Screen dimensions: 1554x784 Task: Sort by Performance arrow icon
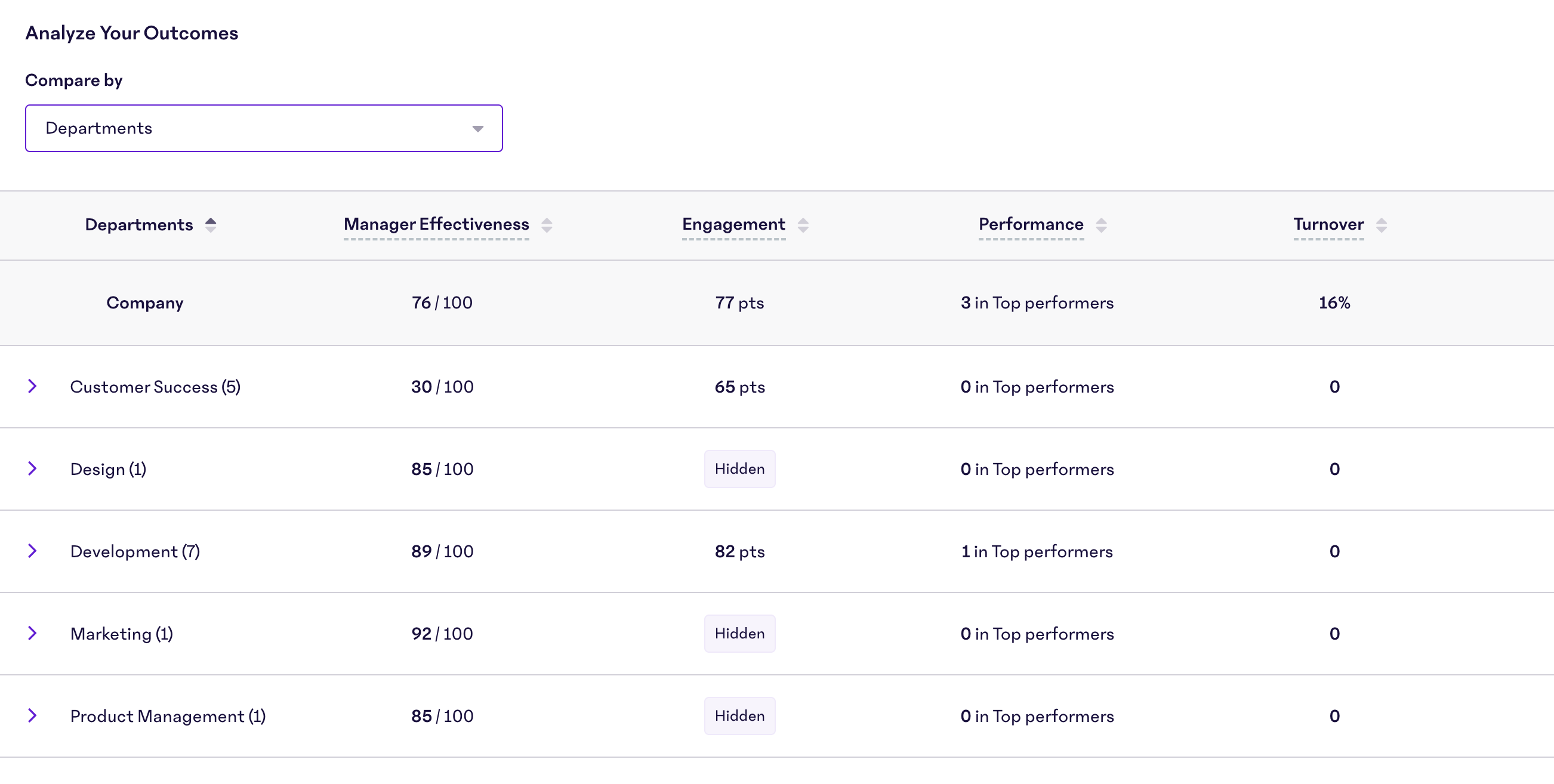1101,224
